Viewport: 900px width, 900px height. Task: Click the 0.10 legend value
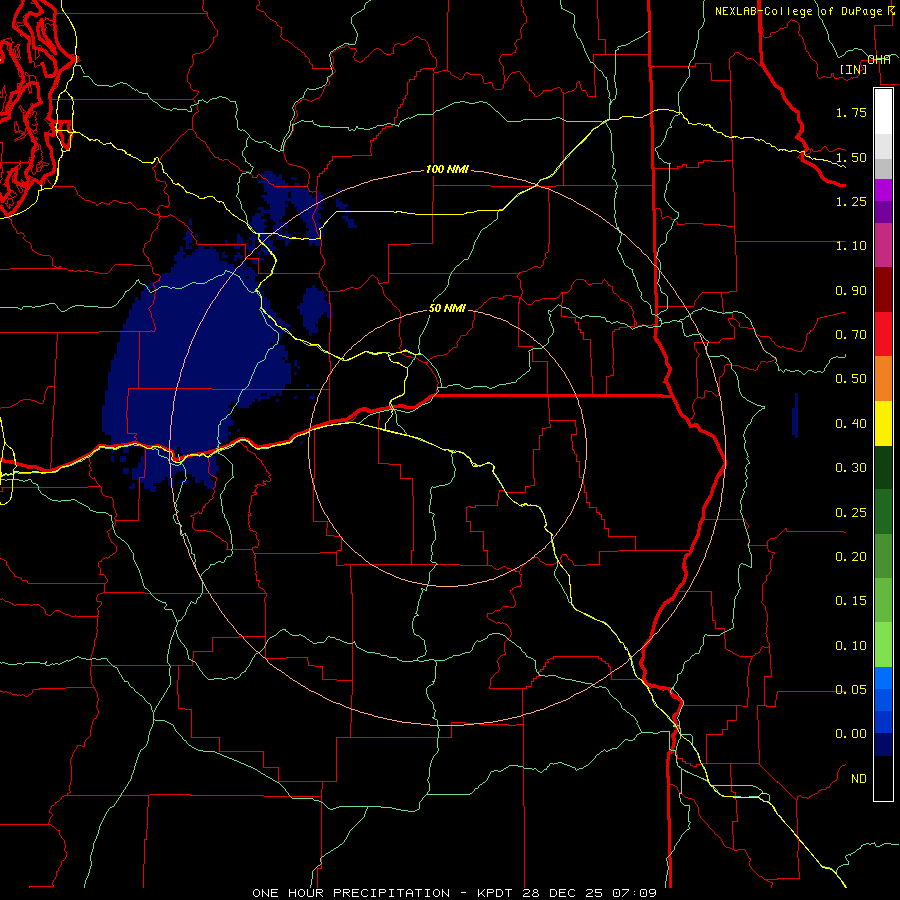(851, 646)
